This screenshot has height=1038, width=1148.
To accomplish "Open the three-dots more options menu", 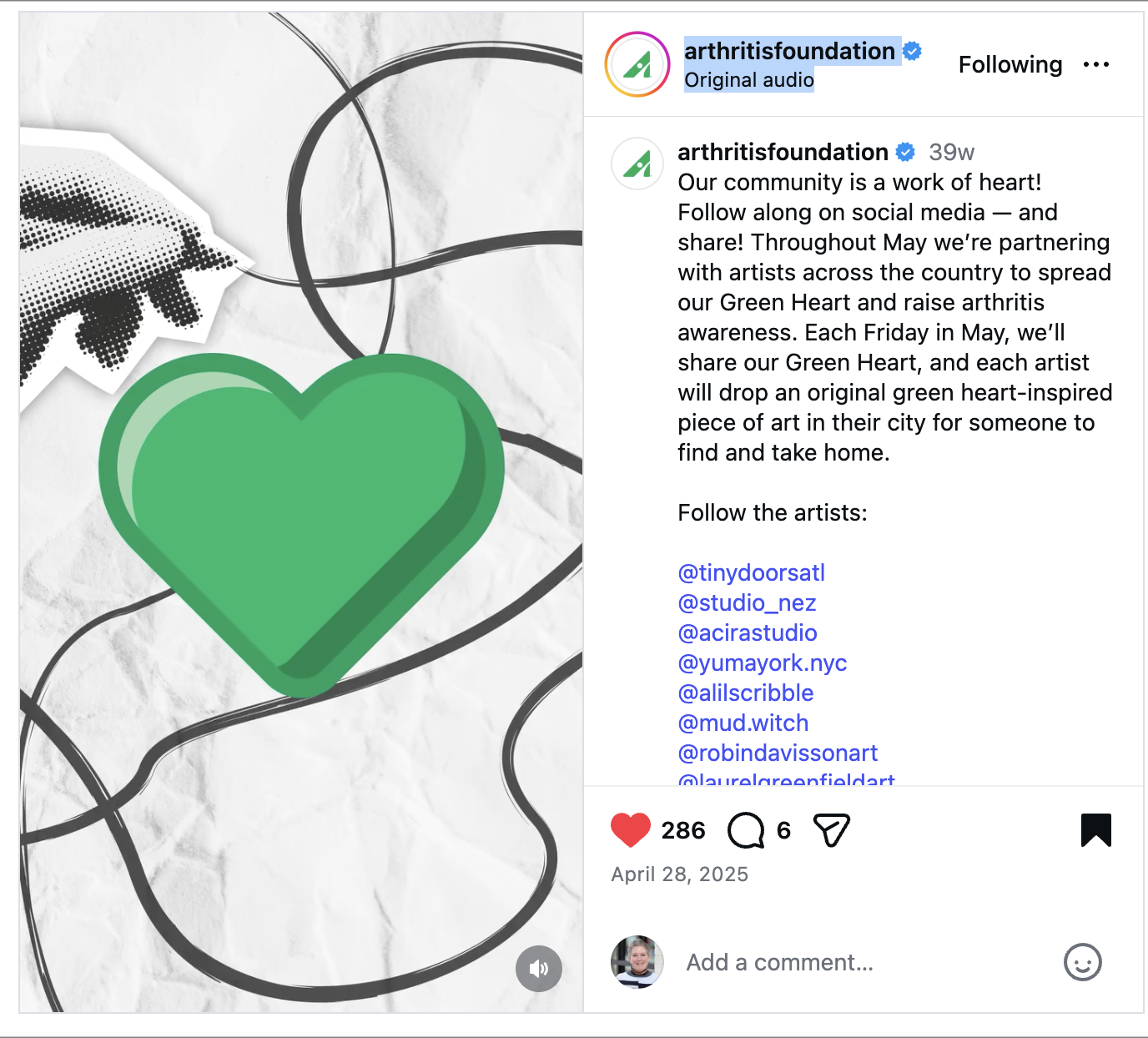I will pyautogui.click(x=1096, y=64).
